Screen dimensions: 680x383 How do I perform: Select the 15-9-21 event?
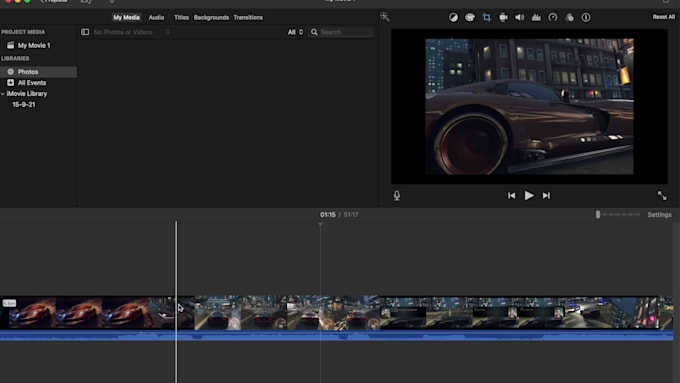pos(24,105)
